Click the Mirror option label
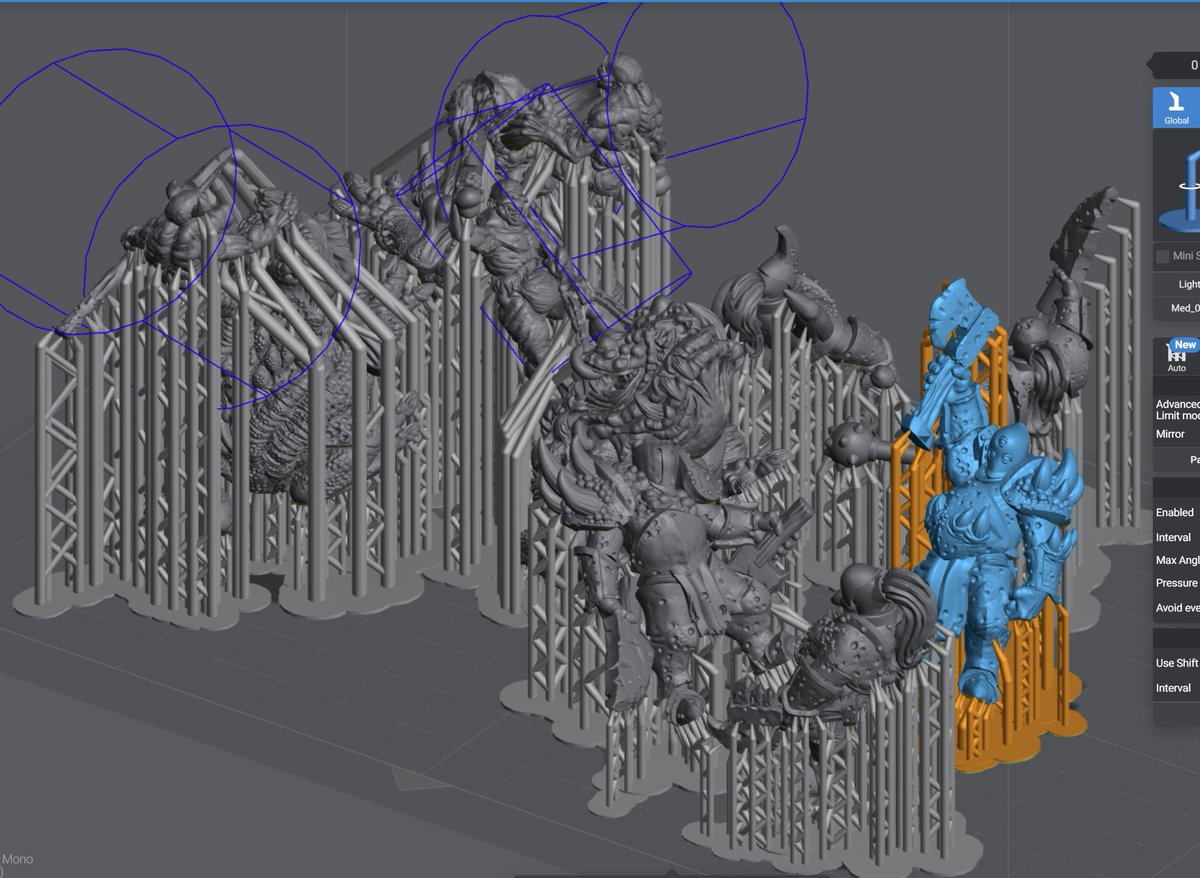 (x=1170, y=434)
